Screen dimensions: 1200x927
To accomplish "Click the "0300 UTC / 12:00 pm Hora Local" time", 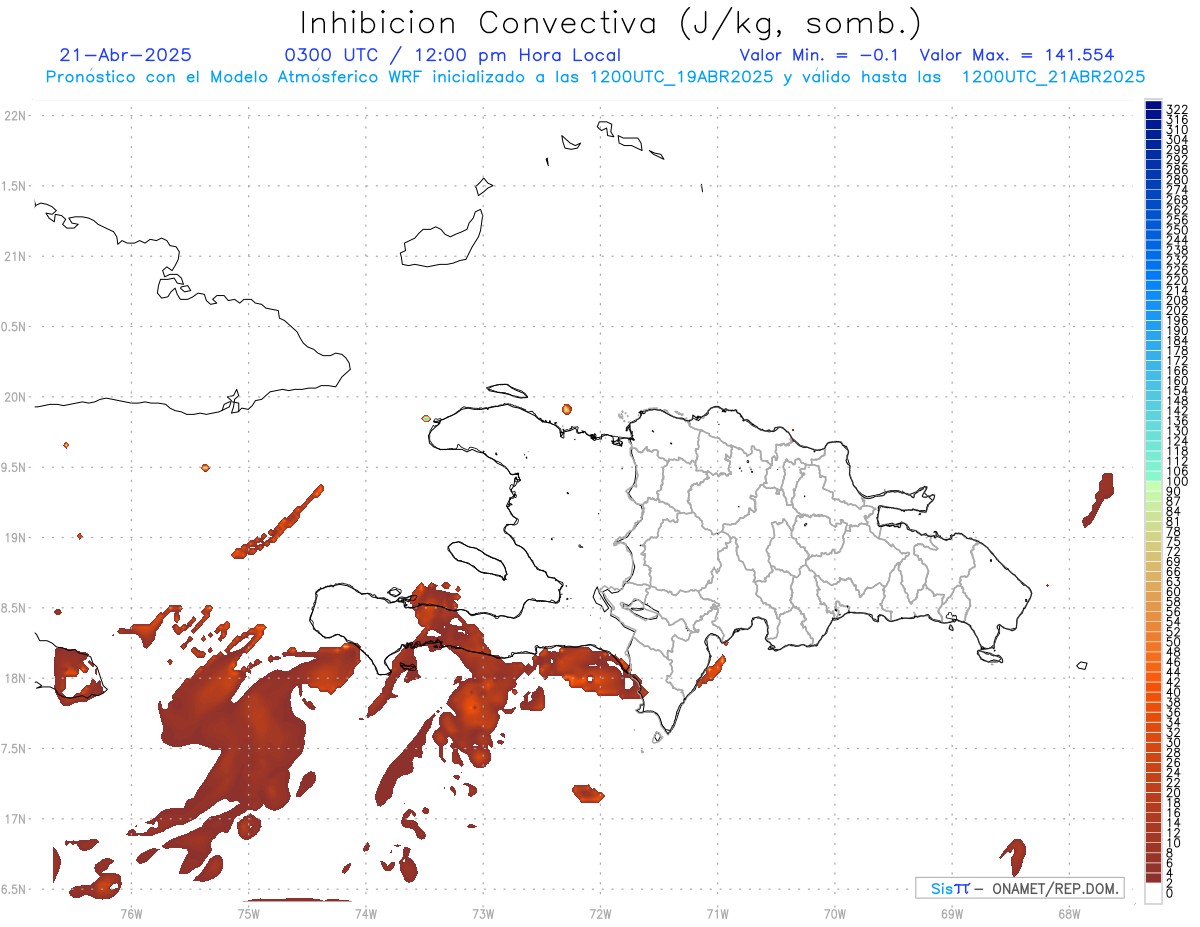I will point(453,56).
